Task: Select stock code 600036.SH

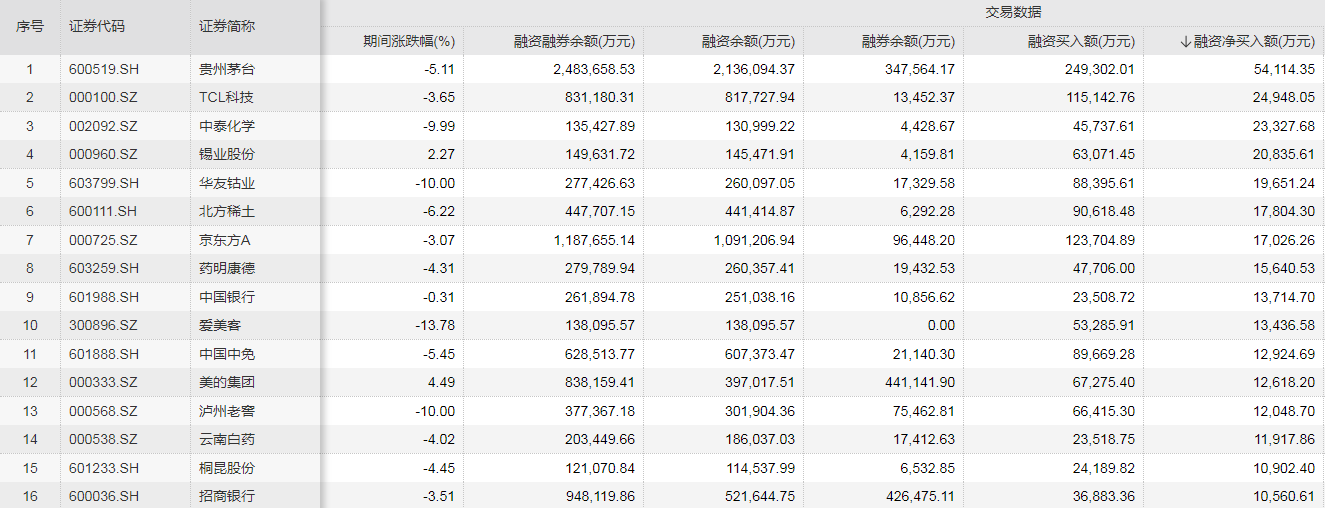Action: pos(102,496)
